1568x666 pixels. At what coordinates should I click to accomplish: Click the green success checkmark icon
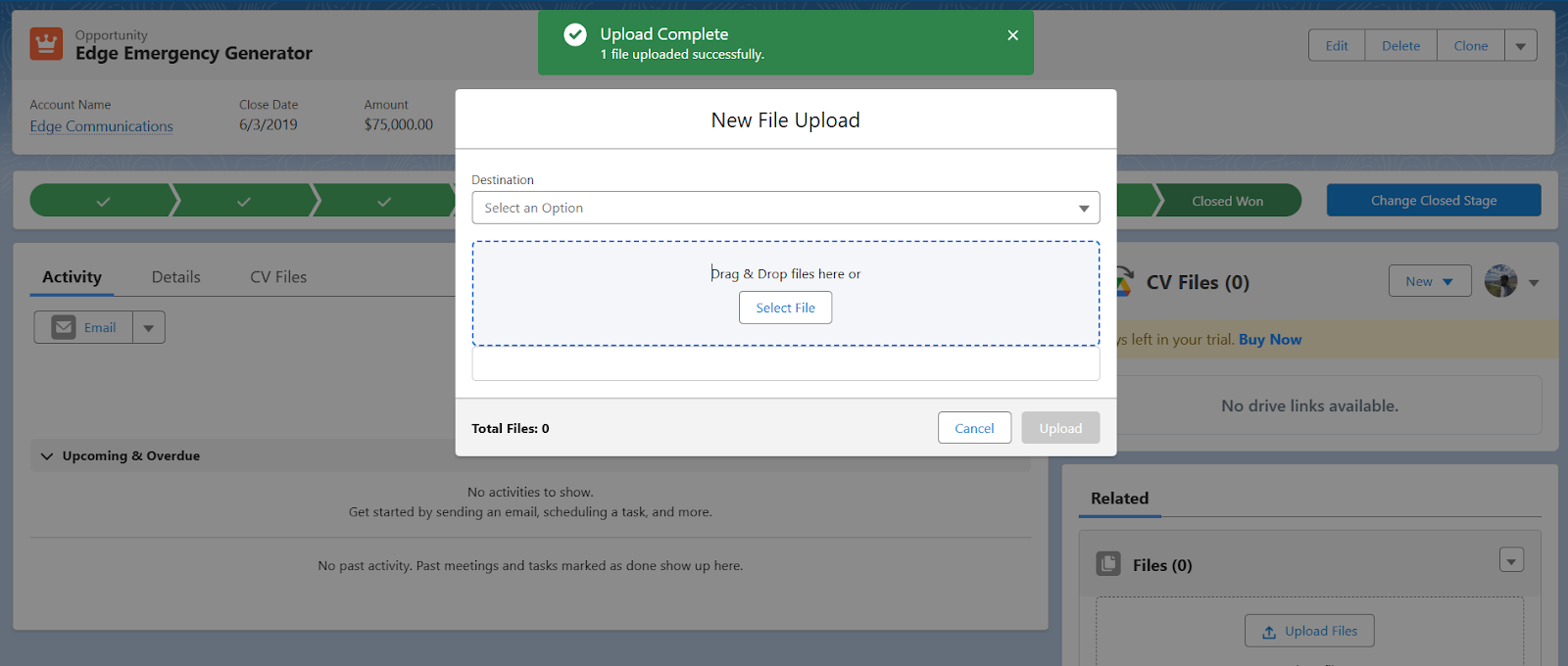575,35
